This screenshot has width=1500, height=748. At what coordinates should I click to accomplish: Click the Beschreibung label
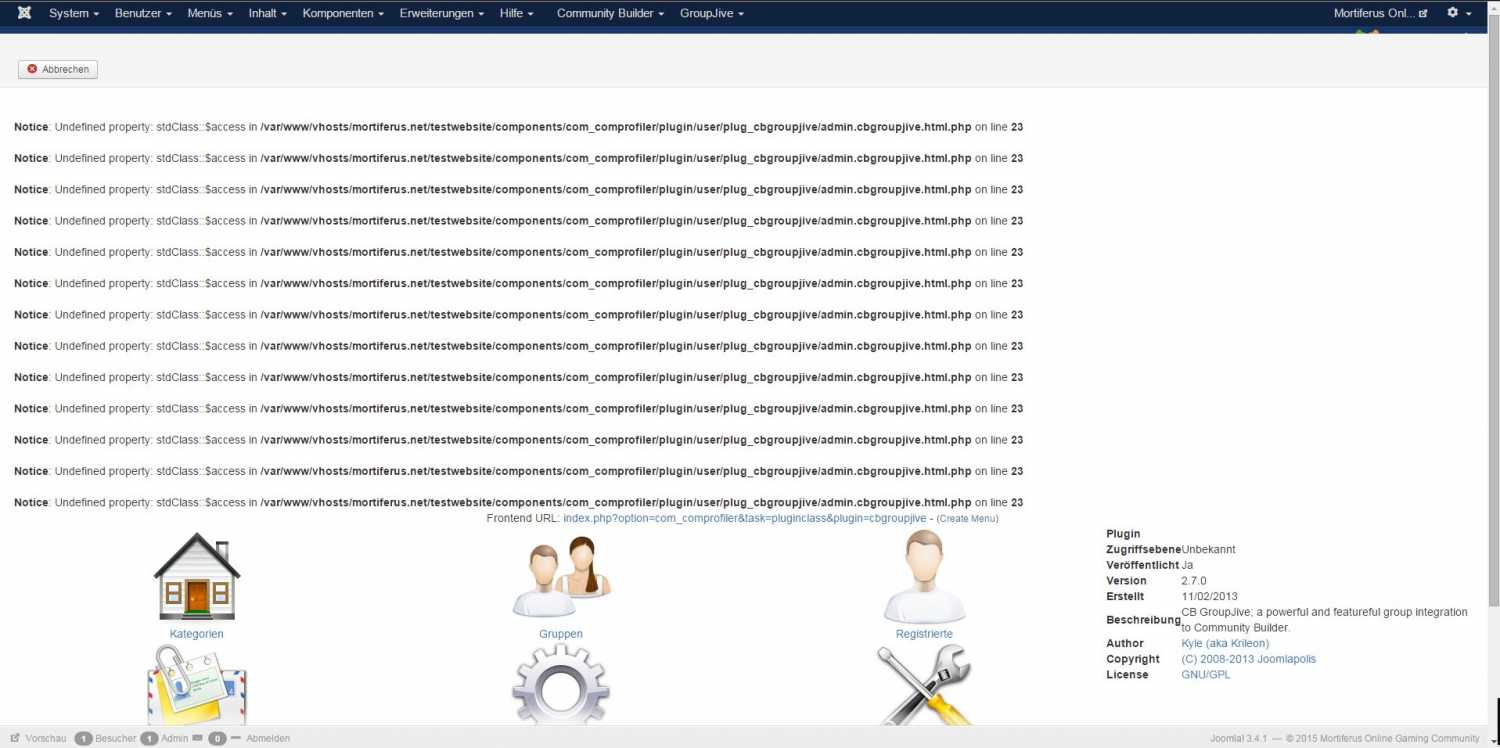point(1143,620)
